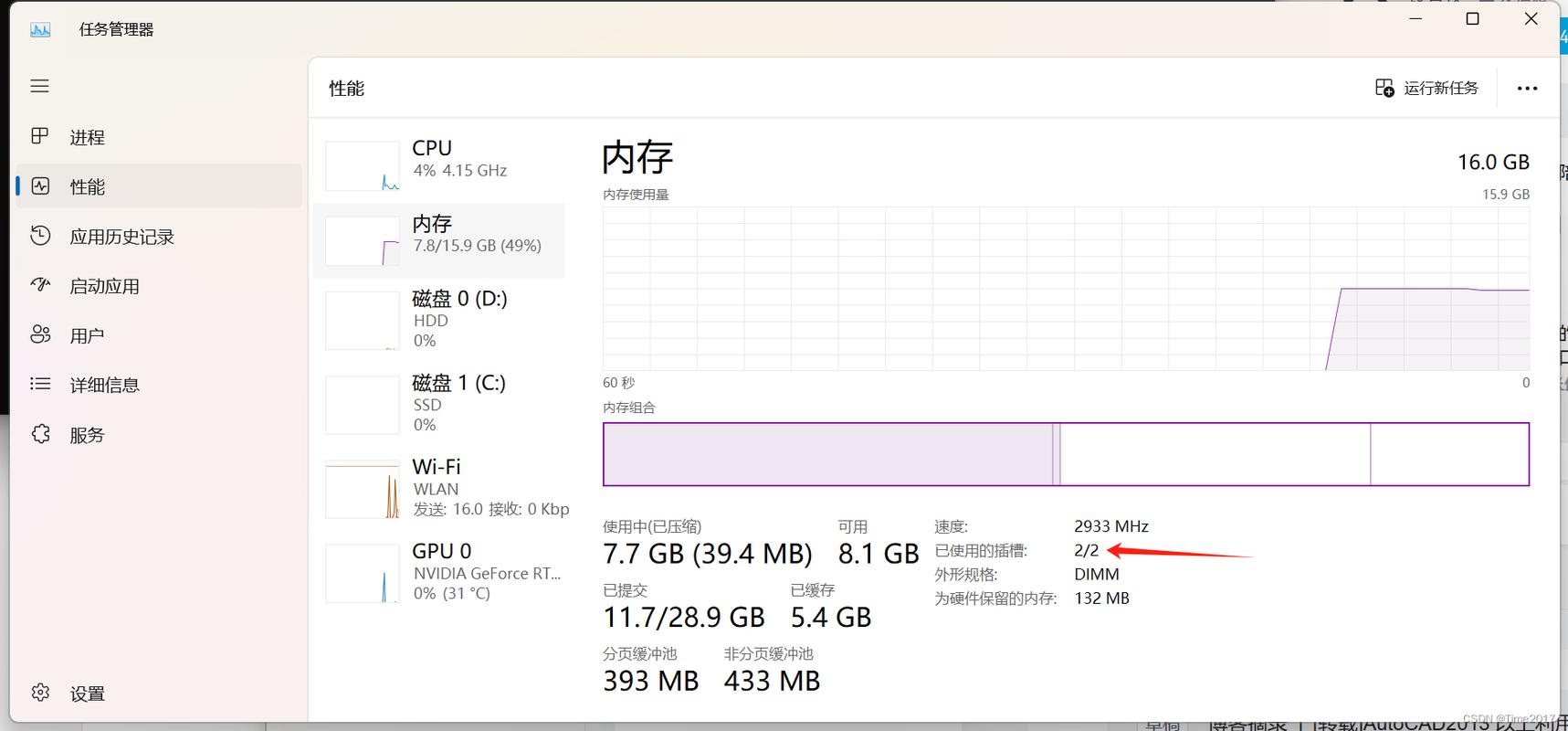Select 磁盘 0 (D:) HDD entry
Viewport: 1568px width, 731px height.
click(x=444, y=319)
